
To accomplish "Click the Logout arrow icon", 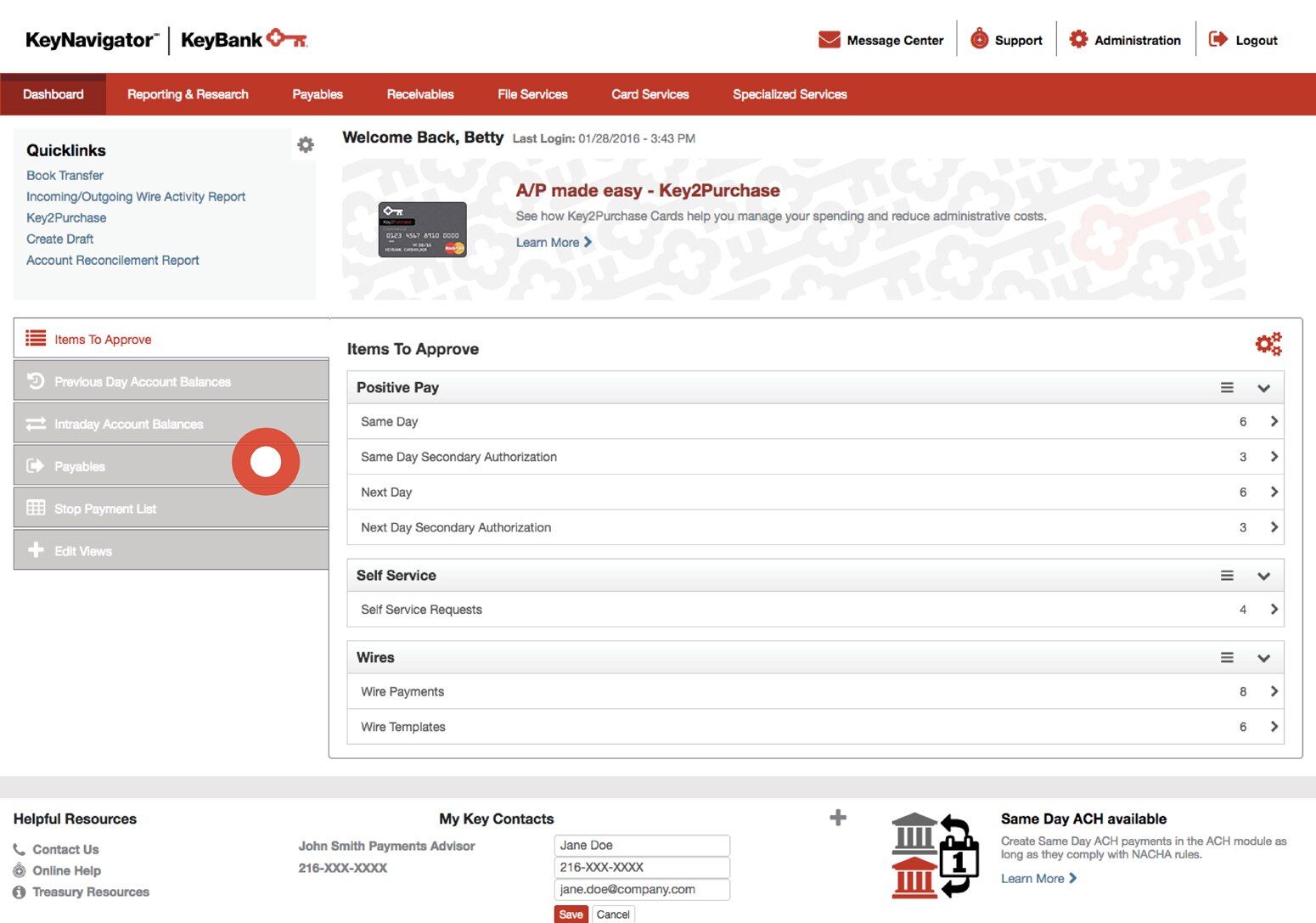I will pos(1218,39).
